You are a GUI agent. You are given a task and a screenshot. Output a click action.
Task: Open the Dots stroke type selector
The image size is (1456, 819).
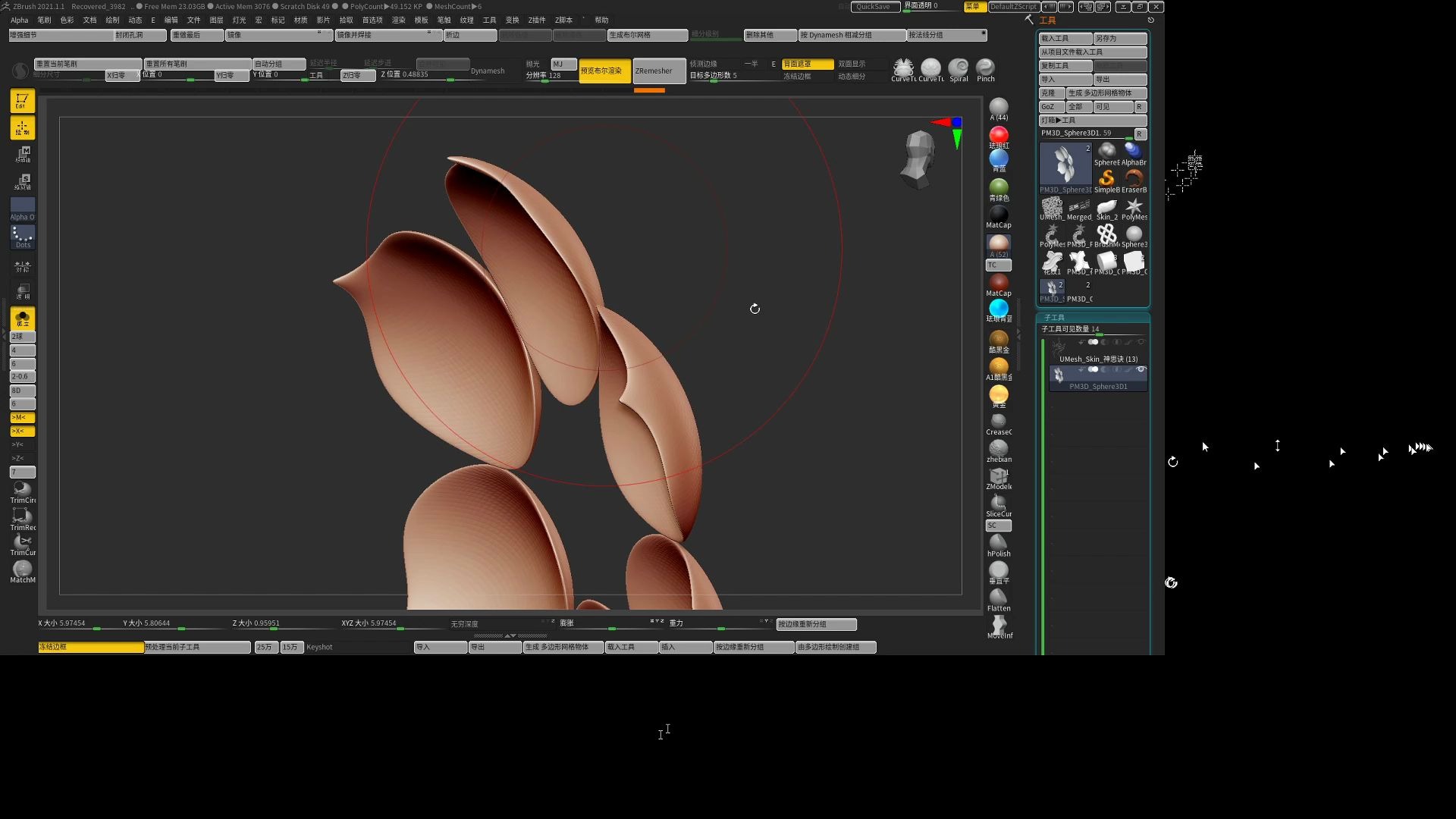[22, 237]
